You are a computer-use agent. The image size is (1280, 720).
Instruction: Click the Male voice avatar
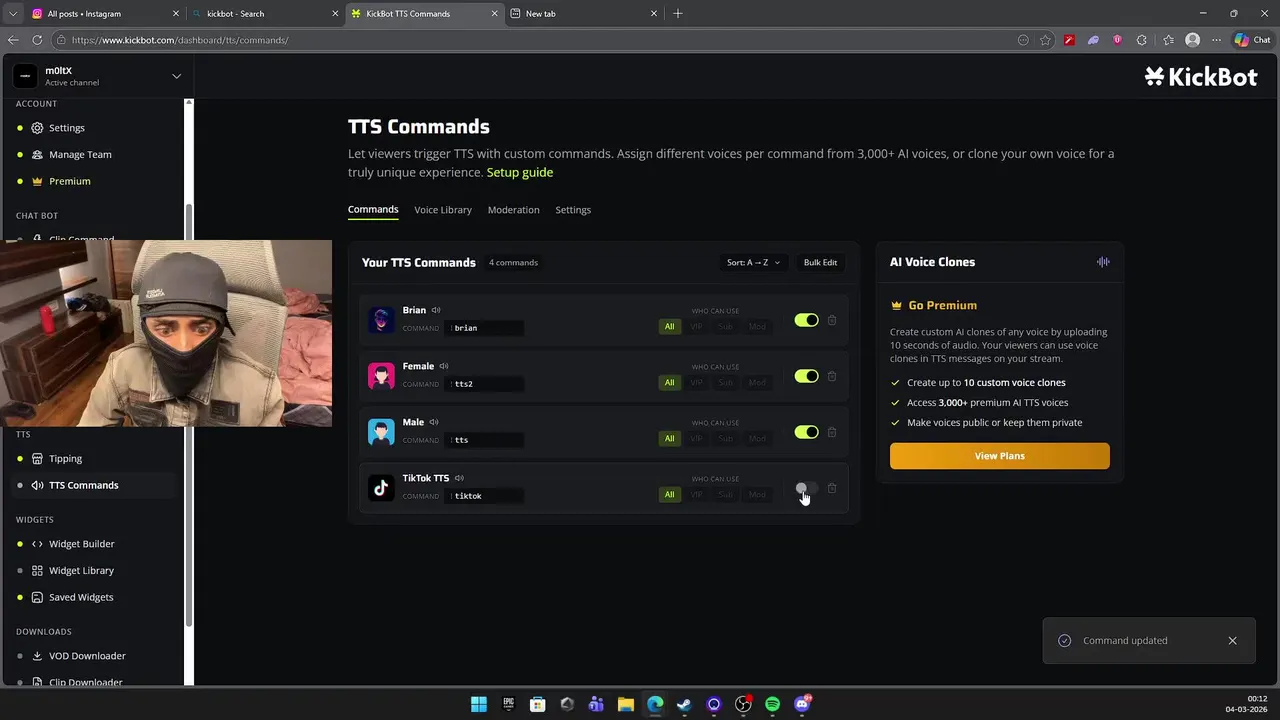coord(381,432)
